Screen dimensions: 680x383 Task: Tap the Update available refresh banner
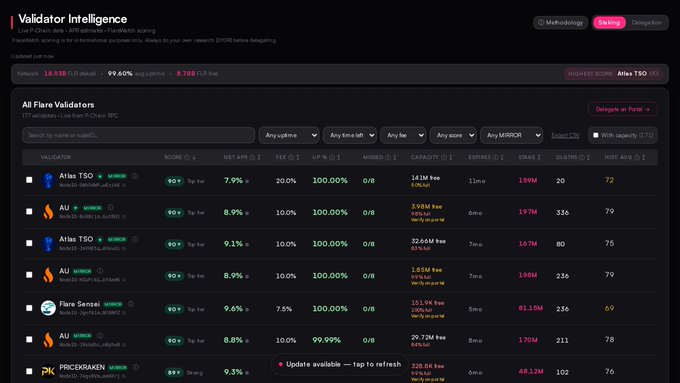[340, 364]
